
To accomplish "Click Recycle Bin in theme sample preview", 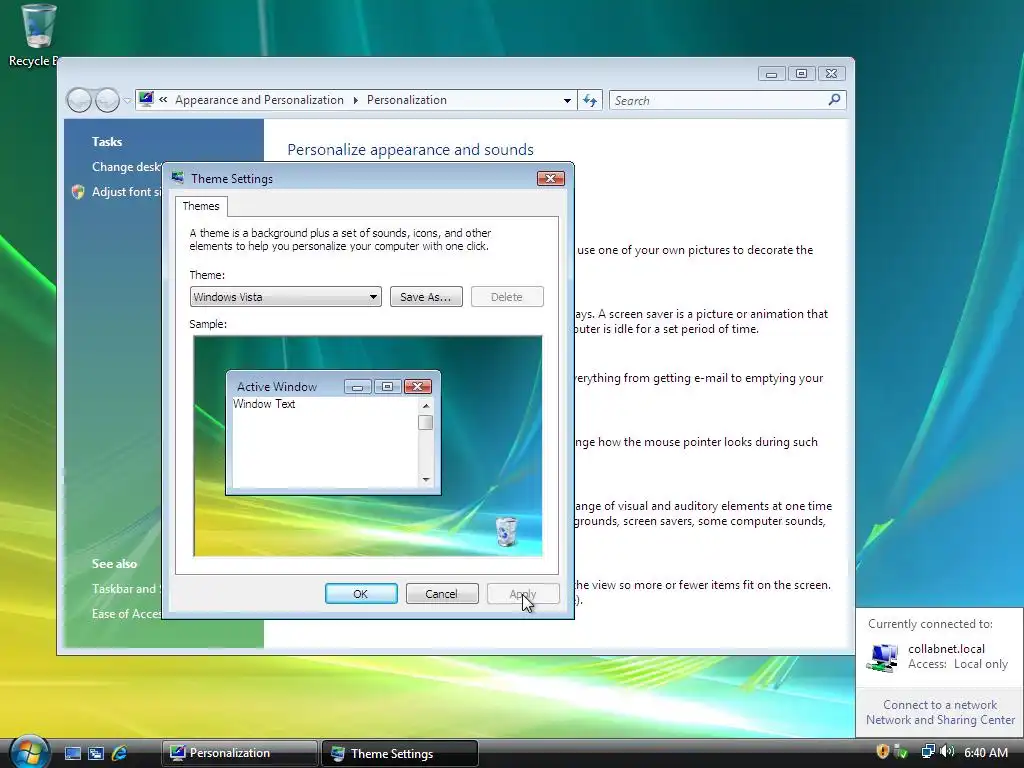I will click(506, 531).
